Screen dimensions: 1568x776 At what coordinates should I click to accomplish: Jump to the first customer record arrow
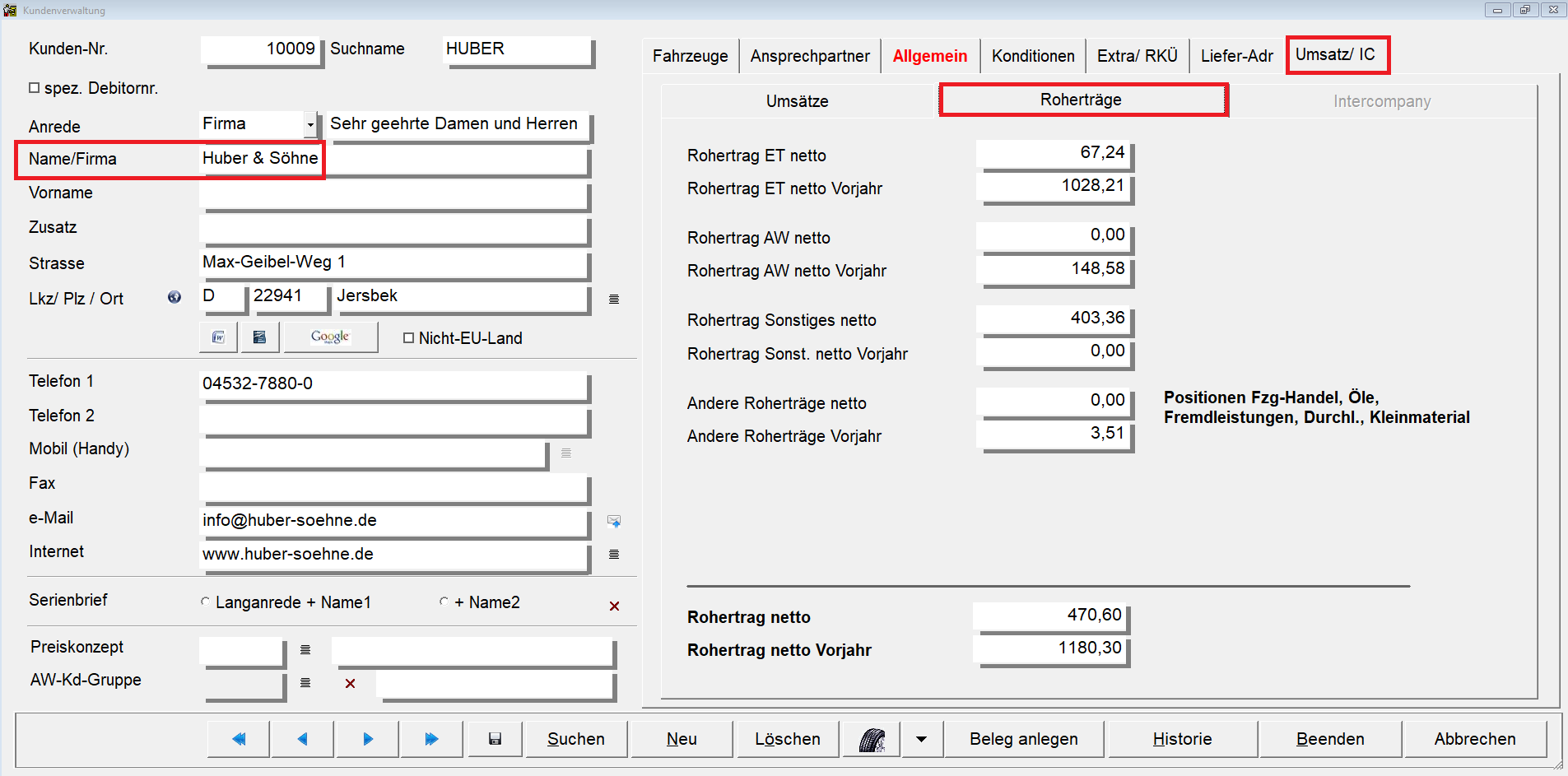click(239, 739)
